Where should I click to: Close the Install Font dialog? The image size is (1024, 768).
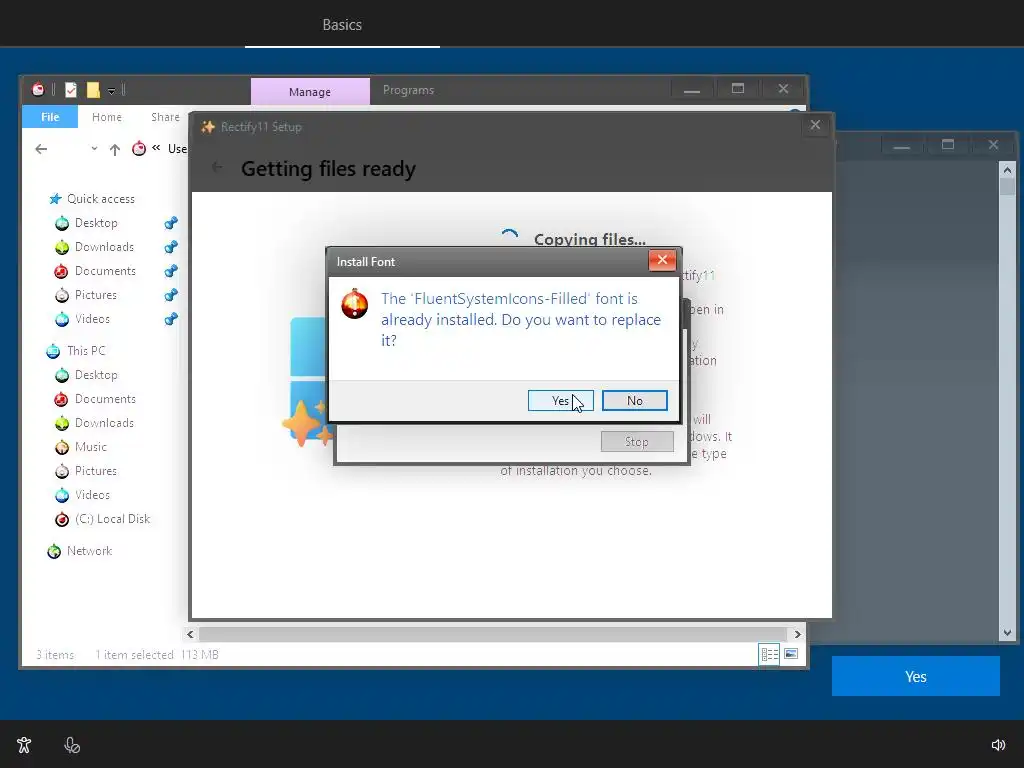[x=662, y=260]
